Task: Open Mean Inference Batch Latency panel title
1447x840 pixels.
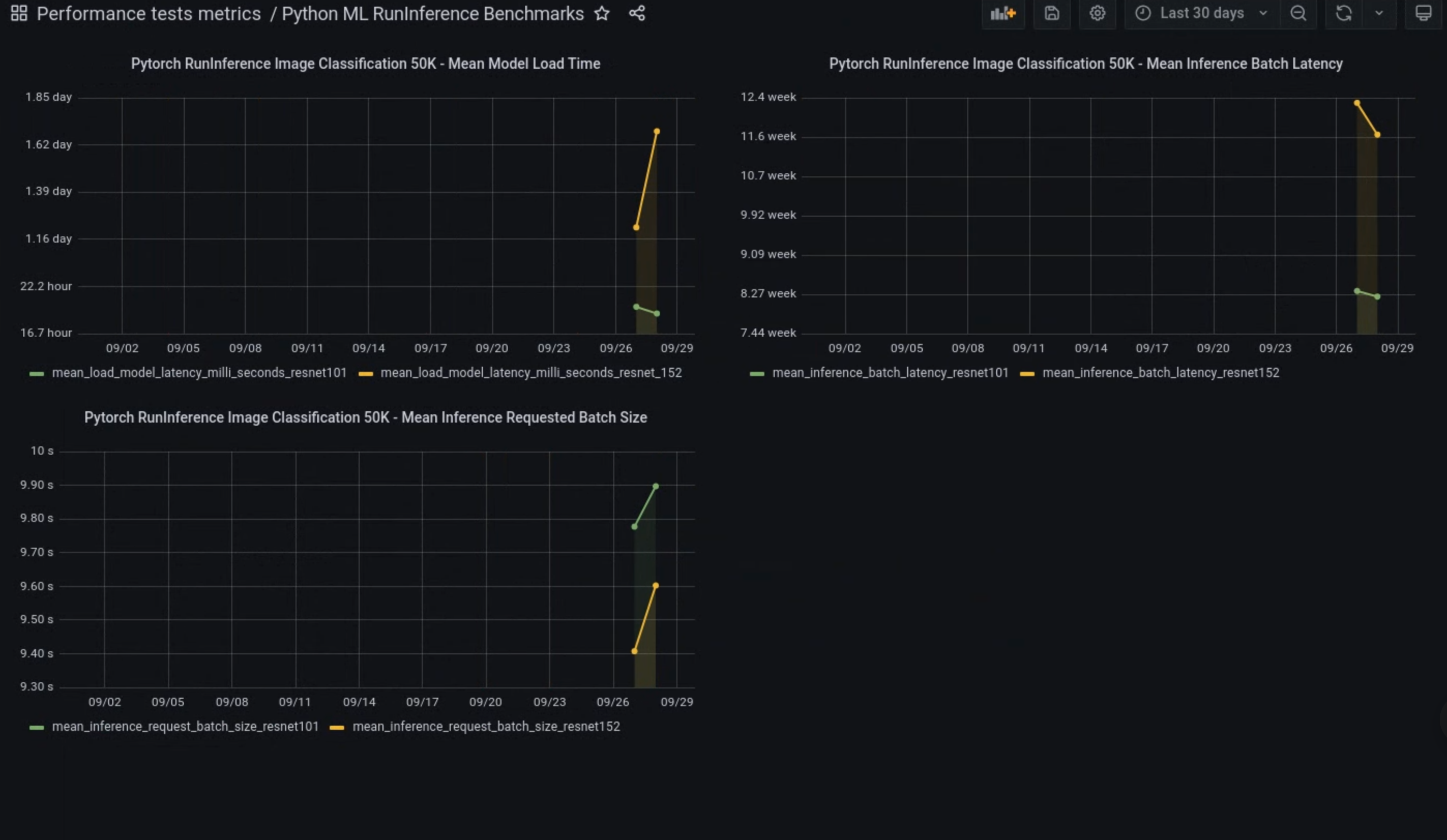Action: 1085,64
